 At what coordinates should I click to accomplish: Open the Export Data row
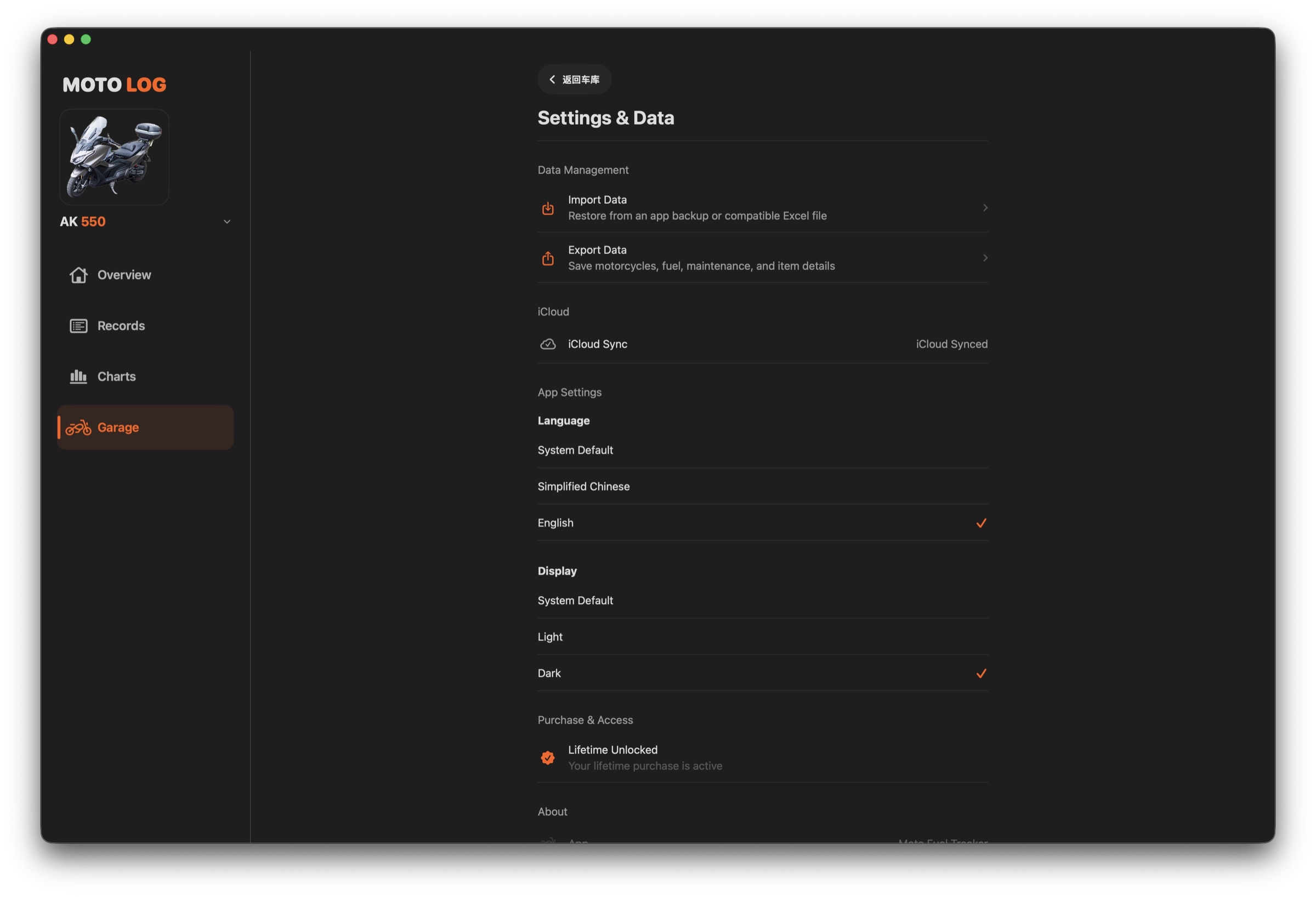pyautogui.click(x=763, y=258)
